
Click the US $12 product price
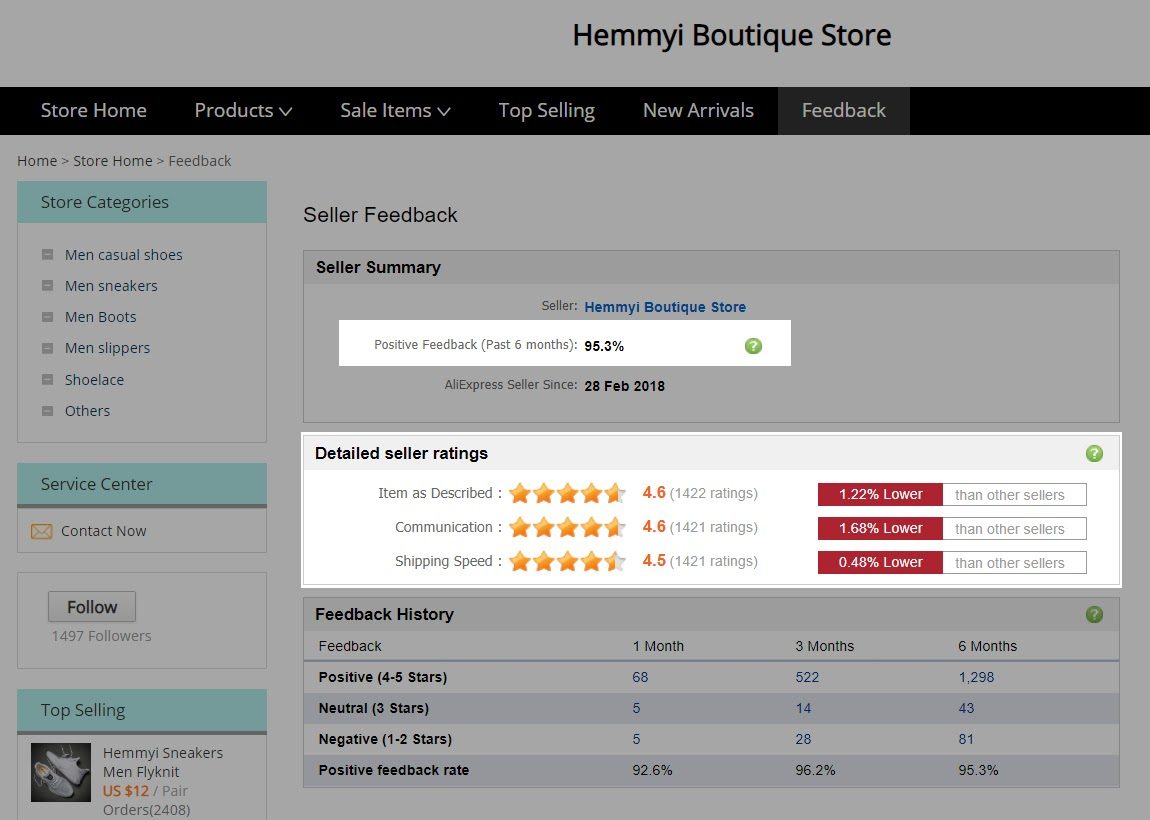tap(125, 791)
